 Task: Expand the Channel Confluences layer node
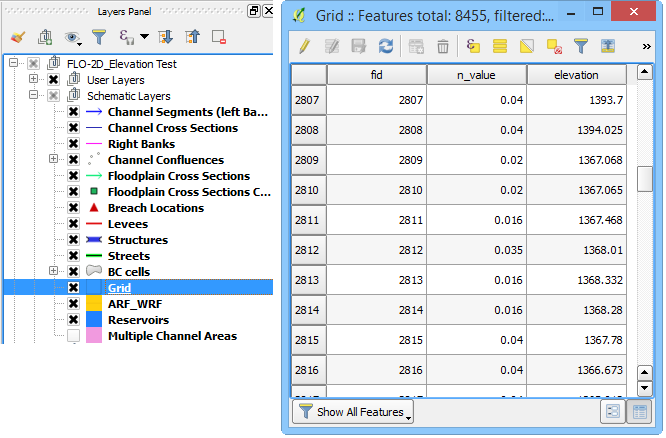(x=54, y=160)
